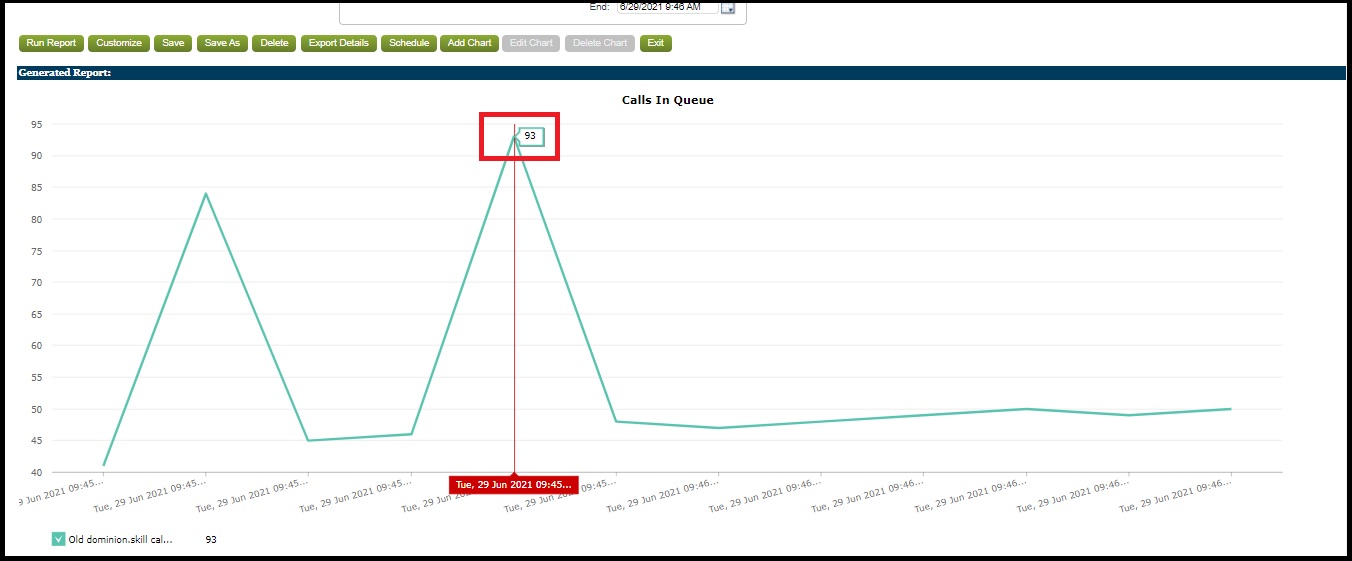Click the greyed Delete Chart button
Screen dimensions: 1352x561
600,43
